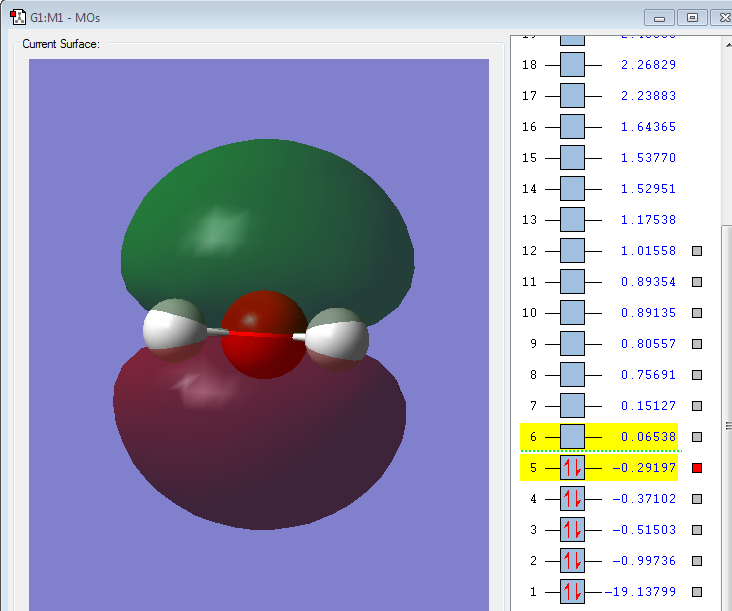Click the virtual orbital 15 box
The image size is (732, 611).
[572, 158]
